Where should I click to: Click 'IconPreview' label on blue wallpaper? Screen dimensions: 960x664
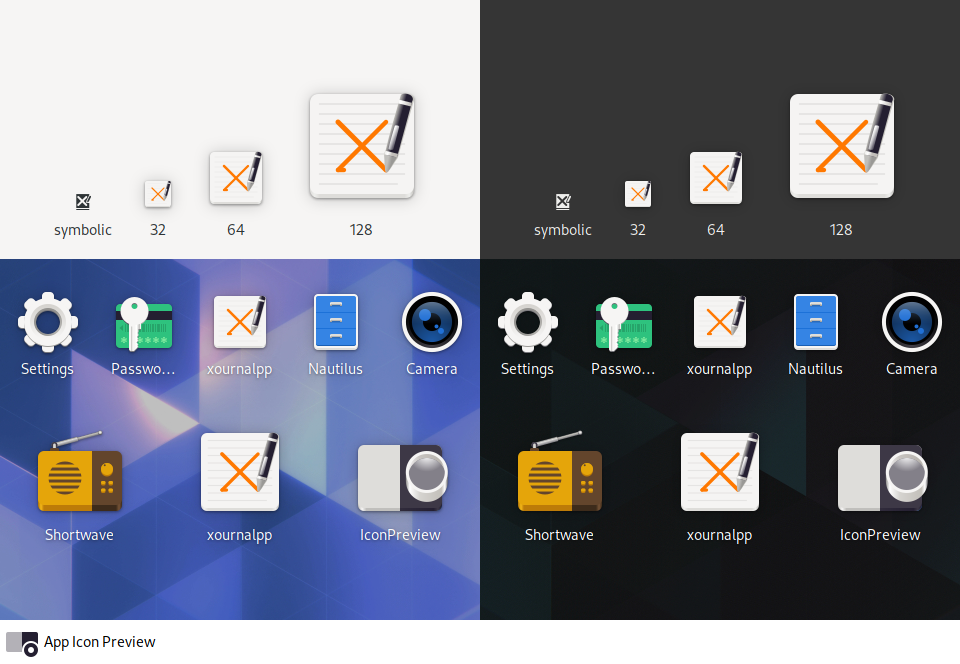click(400, 535)
